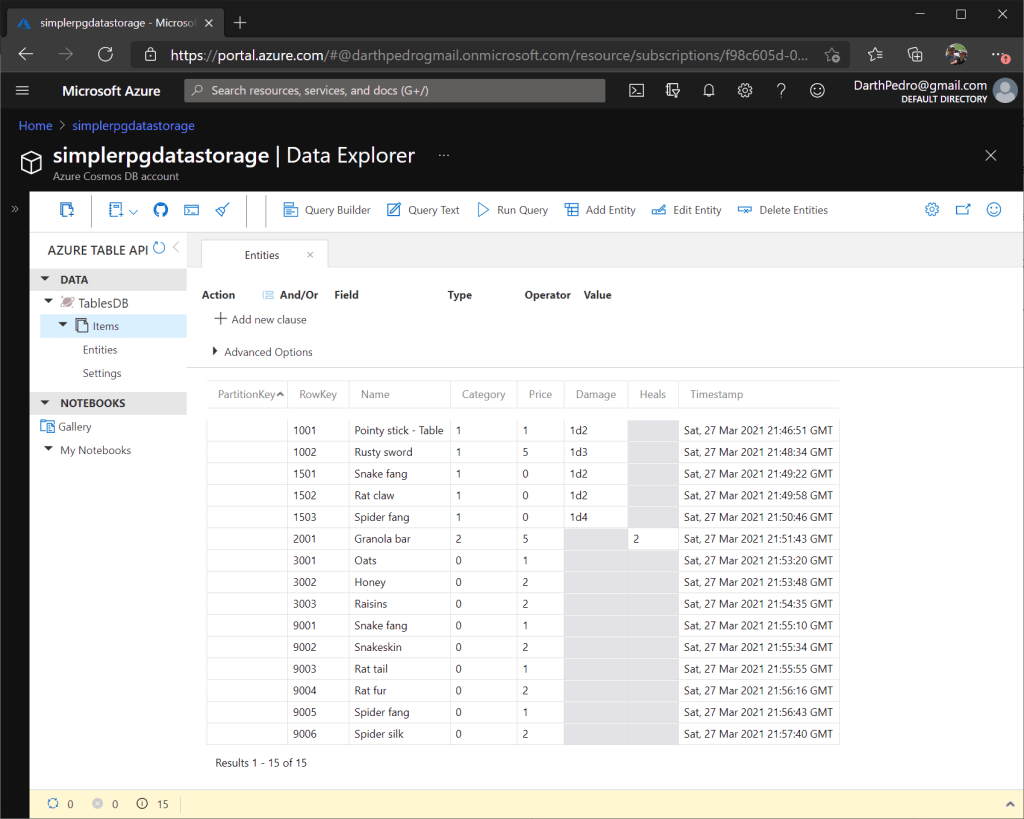
Task: Open the New Notebook dropdown arrow
Action: [134, 211]
